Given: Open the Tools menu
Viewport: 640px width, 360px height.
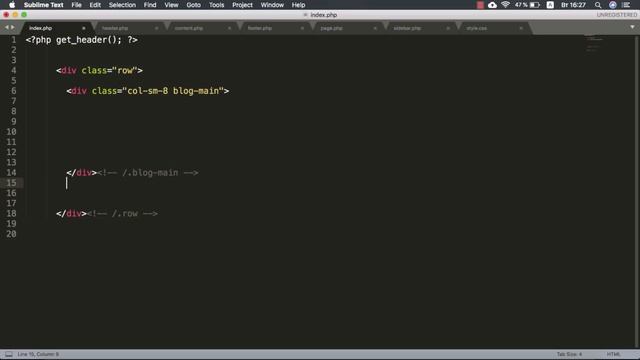Looking at the screenshot, I should (x=216, y=5).
